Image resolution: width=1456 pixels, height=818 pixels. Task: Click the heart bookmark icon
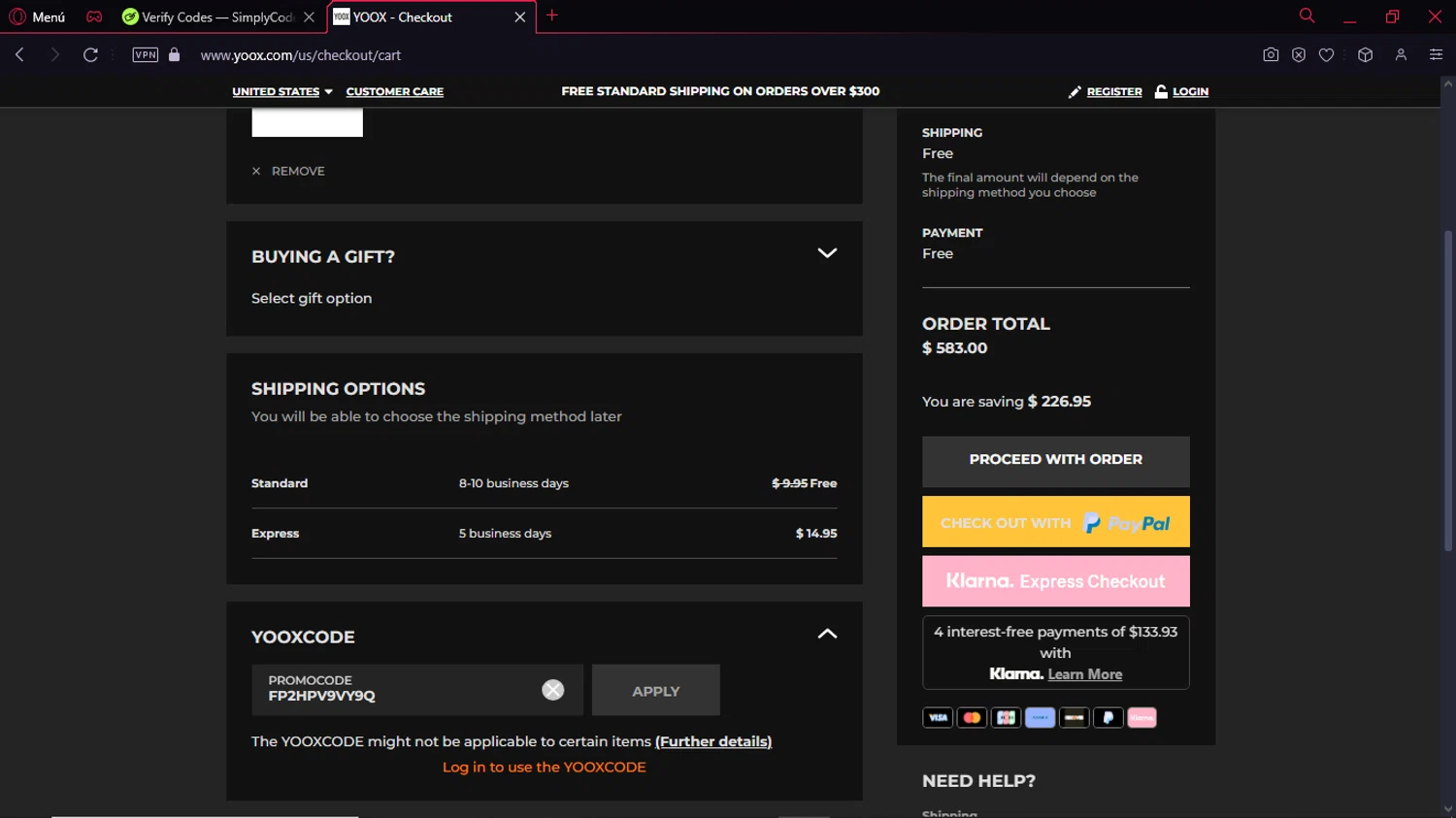point(1326,55)
